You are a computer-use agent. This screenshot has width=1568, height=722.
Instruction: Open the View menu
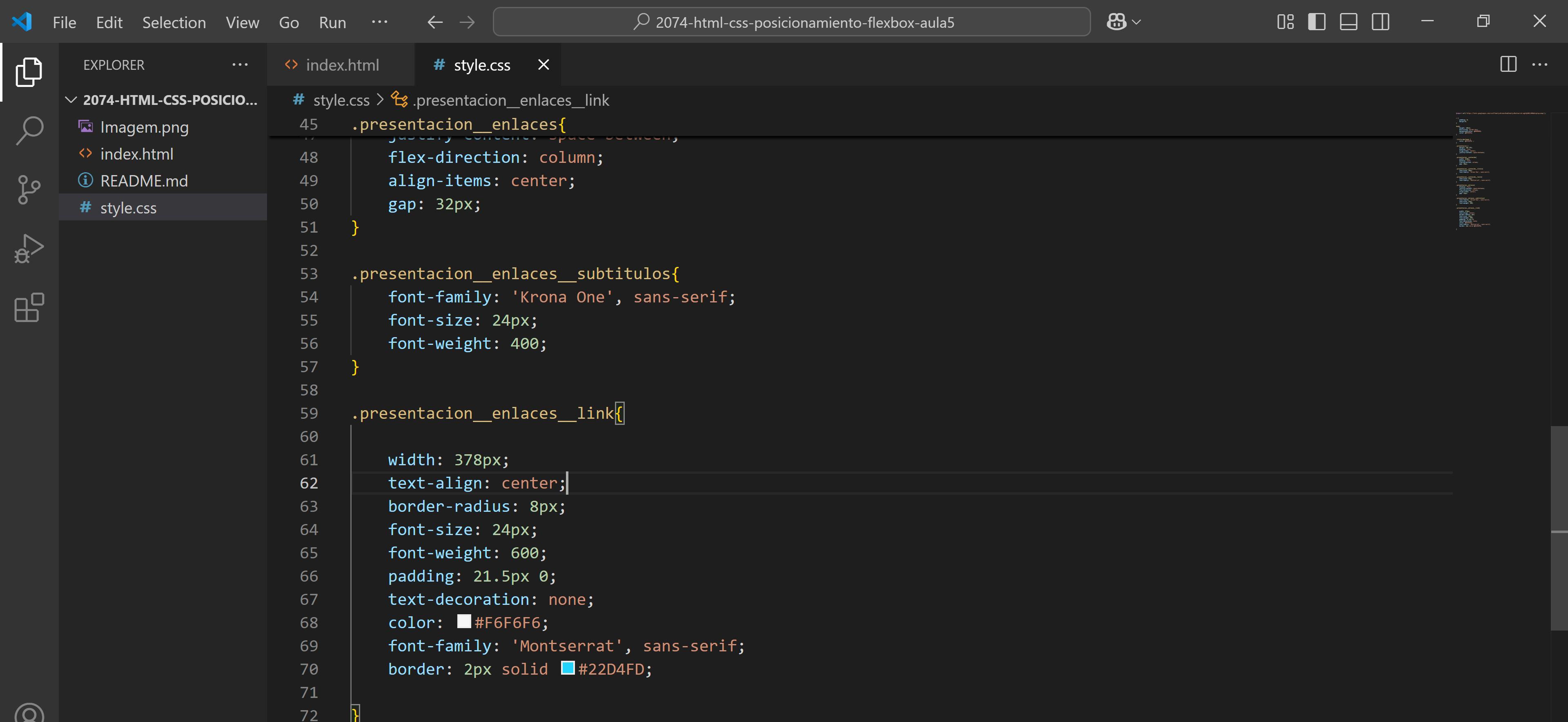pyautogui.click(x=242, y=22)
